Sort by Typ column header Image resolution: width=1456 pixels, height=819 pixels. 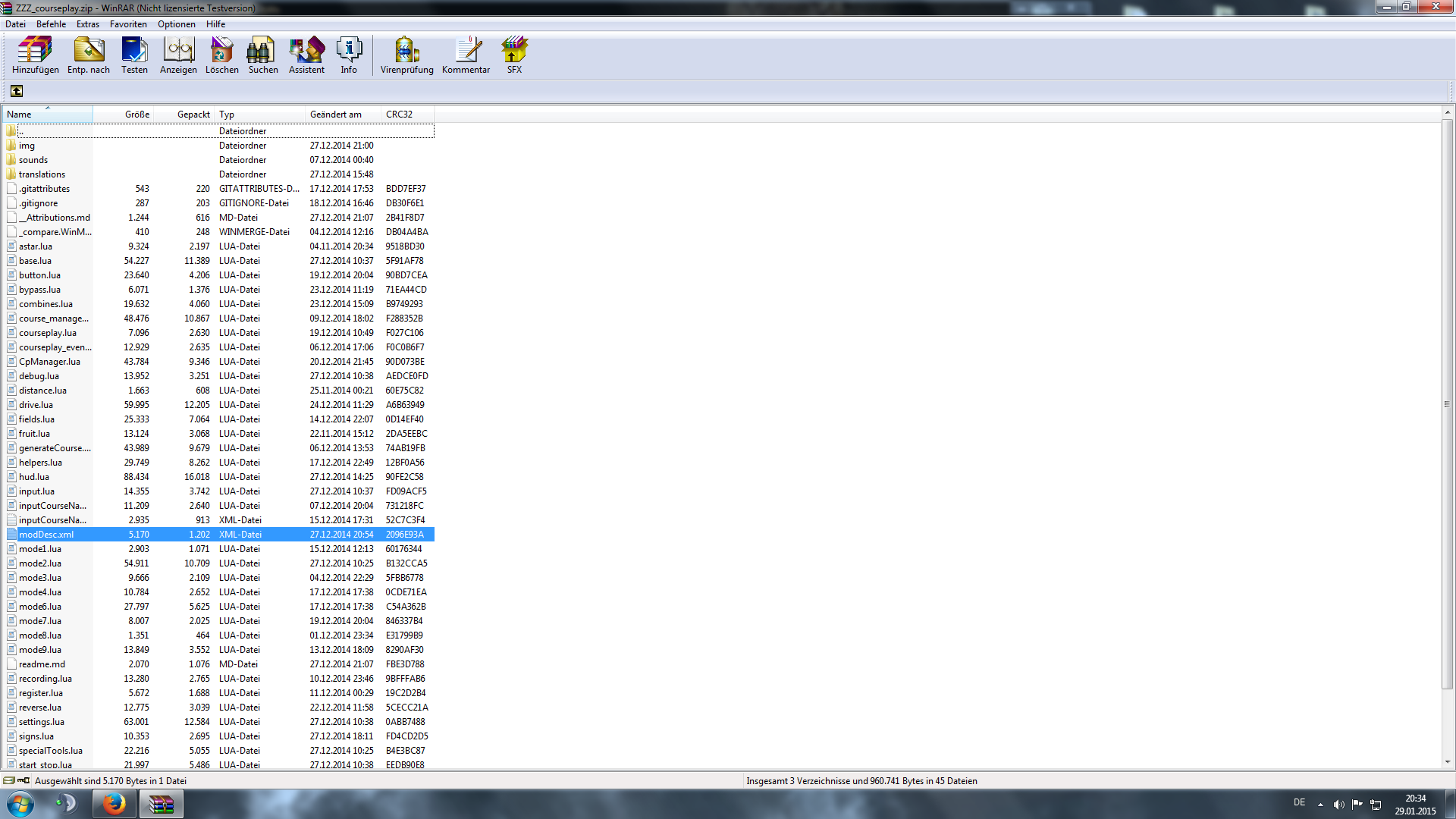pyautogui.click(x=260, y=115)
